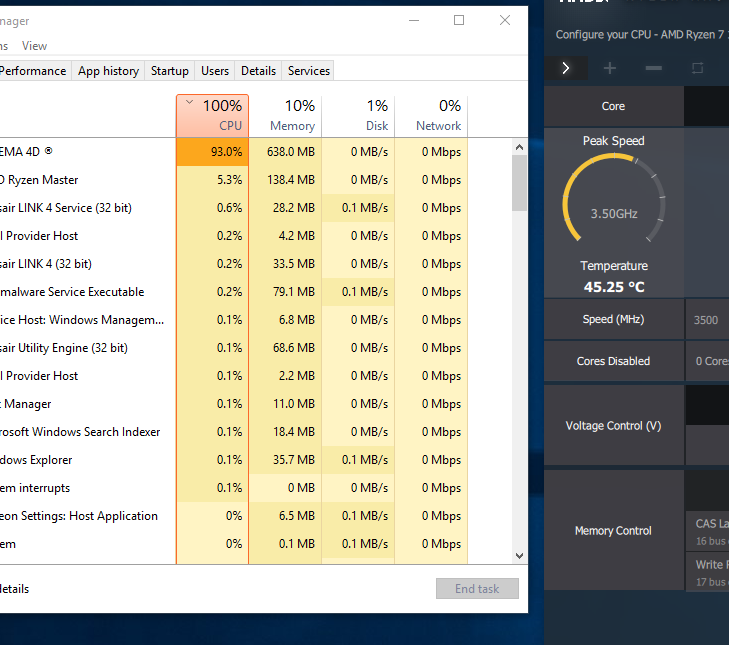The height and width of the screenshot is (645, 729).
Task: Sort processes by Disk column
Action: pos(358,116)
